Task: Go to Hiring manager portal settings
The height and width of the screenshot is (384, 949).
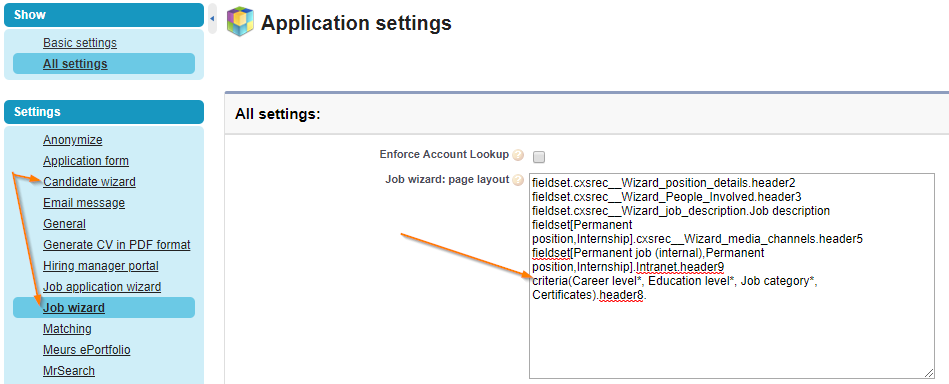Action: click(x=100, y=266)
